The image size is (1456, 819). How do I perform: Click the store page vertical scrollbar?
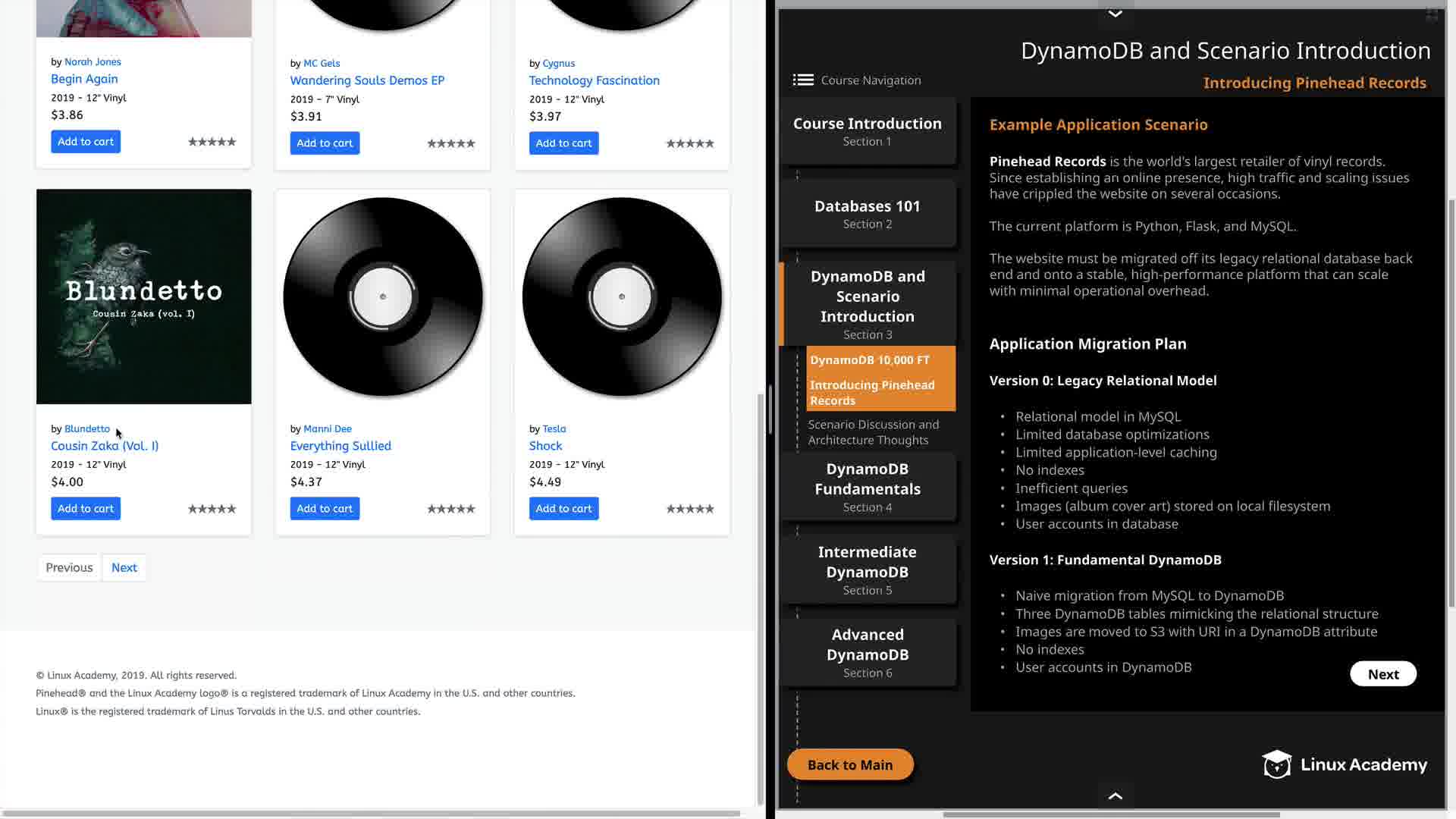(x=760, y=599)
